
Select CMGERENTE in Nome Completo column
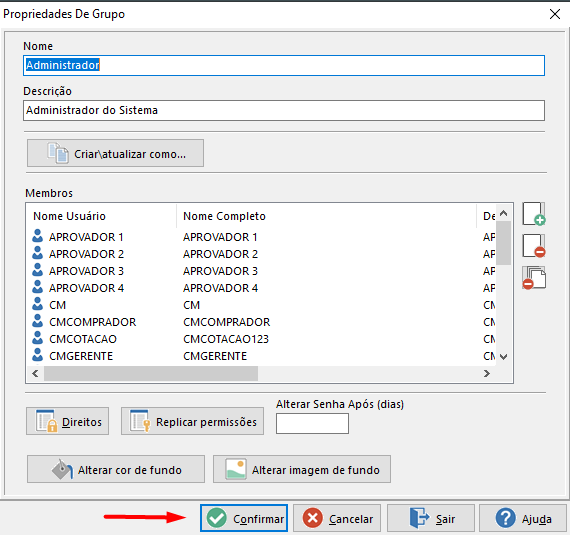click(215, 356)
